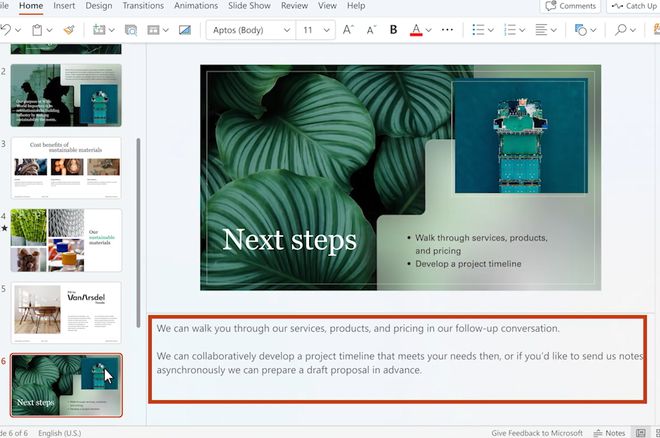Open the Aptos (Body) font name dropdown

point(249,30)
